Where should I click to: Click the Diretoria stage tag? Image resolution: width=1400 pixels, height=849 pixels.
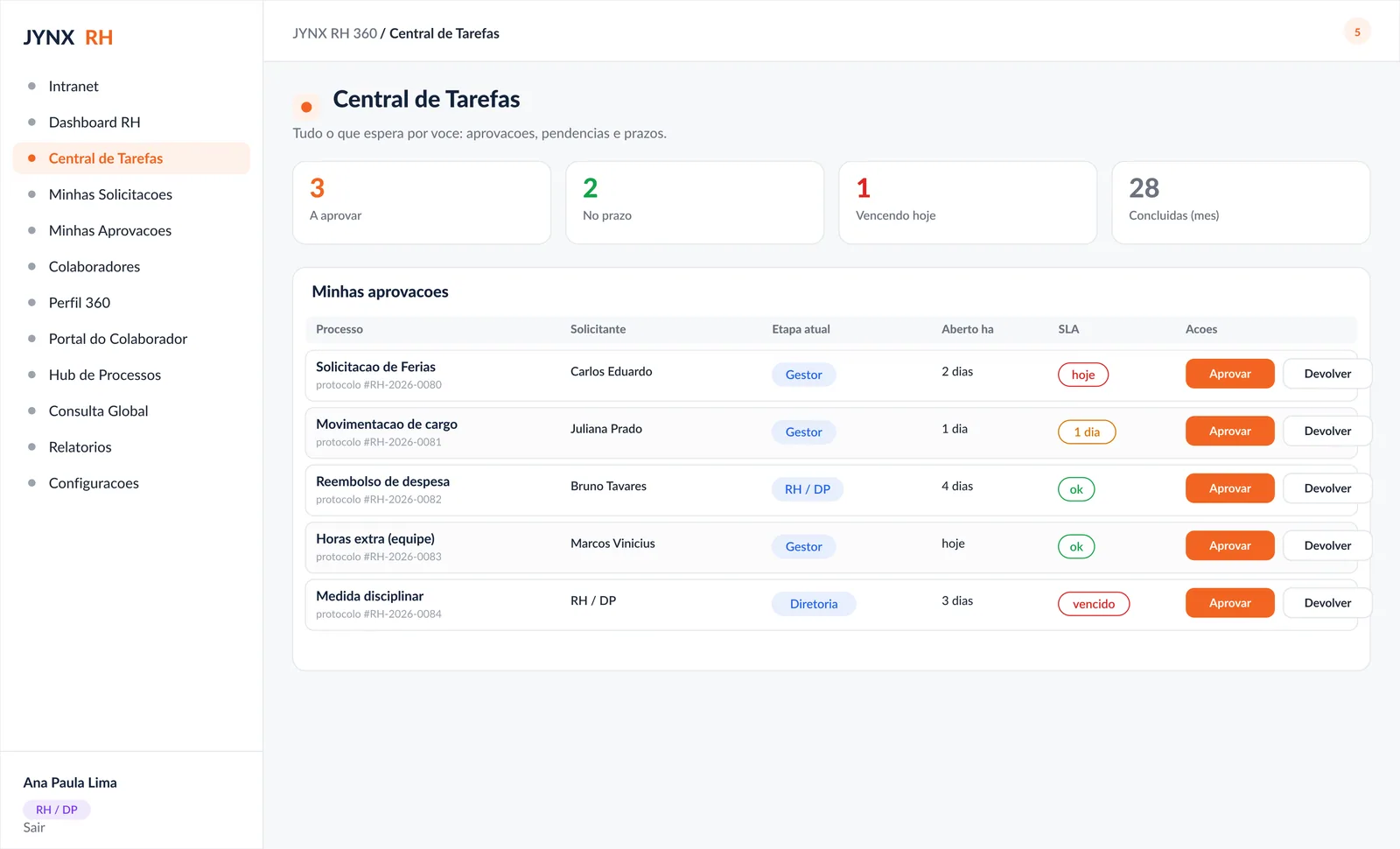pos(814,604)
